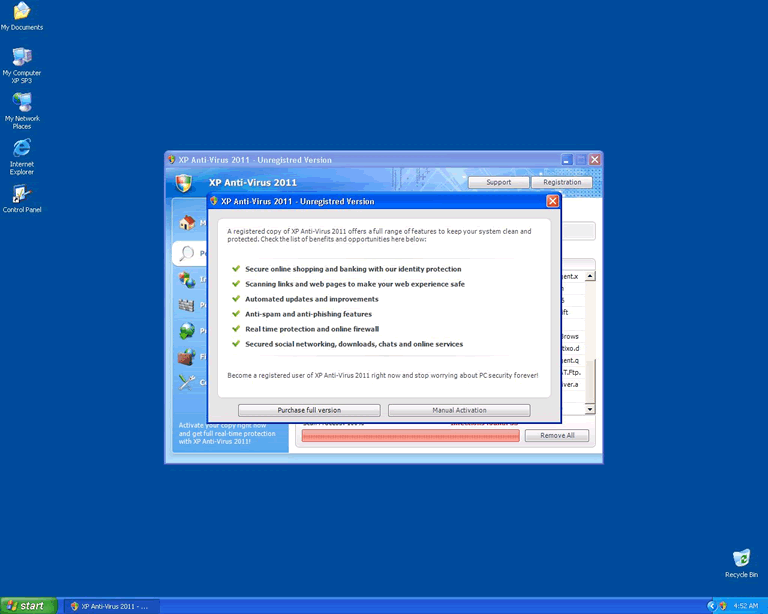Open the Registration button

click(x=562, y=182)
